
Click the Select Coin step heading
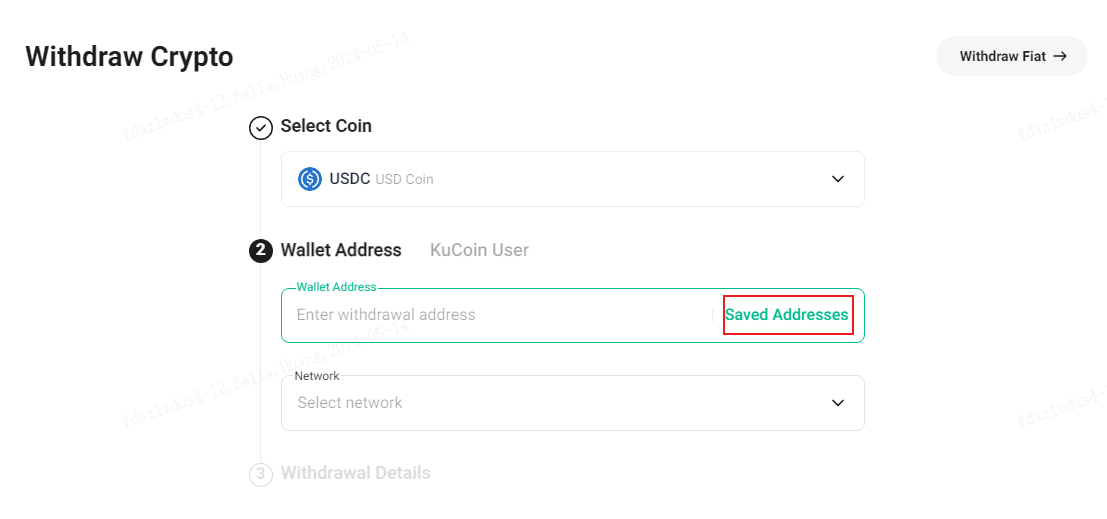[x=326, y=126]
